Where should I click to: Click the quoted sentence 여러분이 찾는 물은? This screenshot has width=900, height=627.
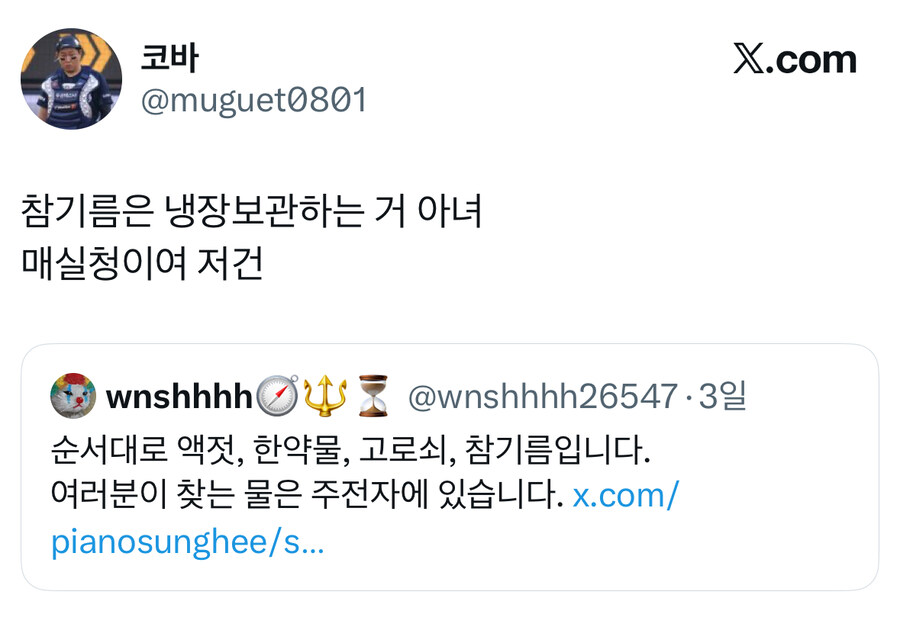click(307, 494)
